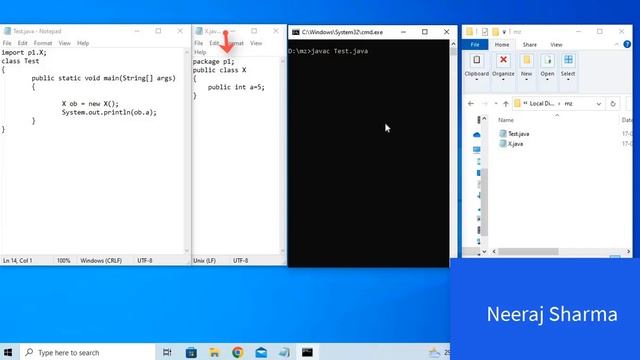Click "System.out.println(ob.a);" line in Test.java
Screen dimensions: 640x360
click(109, 112)
